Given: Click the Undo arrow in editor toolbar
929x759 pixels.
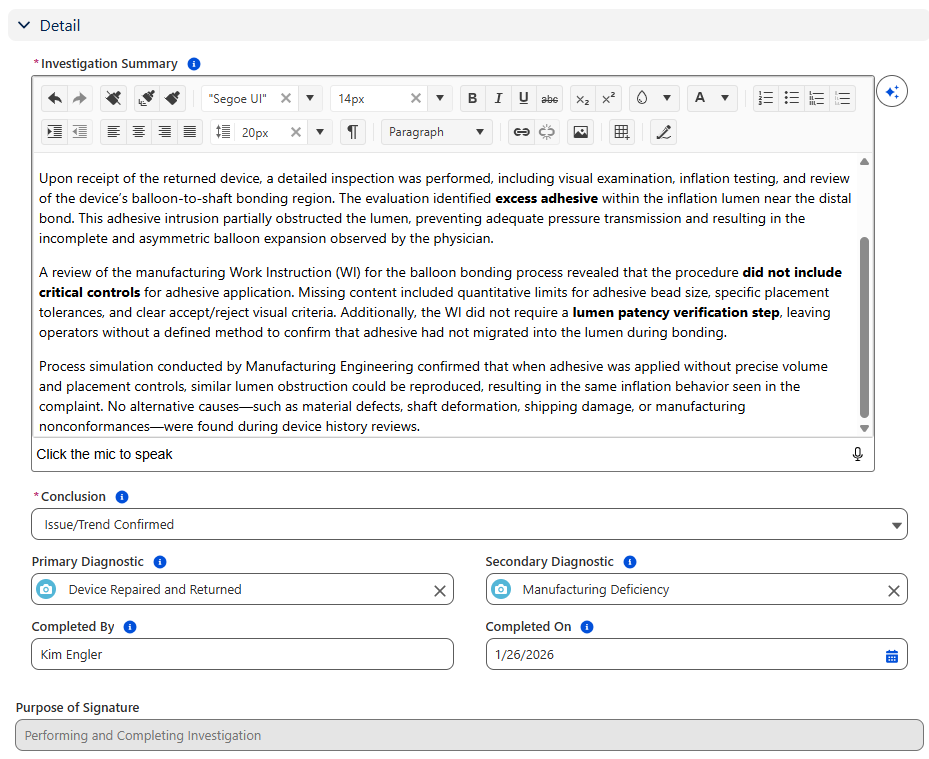Looking at the screenshot, I should (x=55, y=98).
